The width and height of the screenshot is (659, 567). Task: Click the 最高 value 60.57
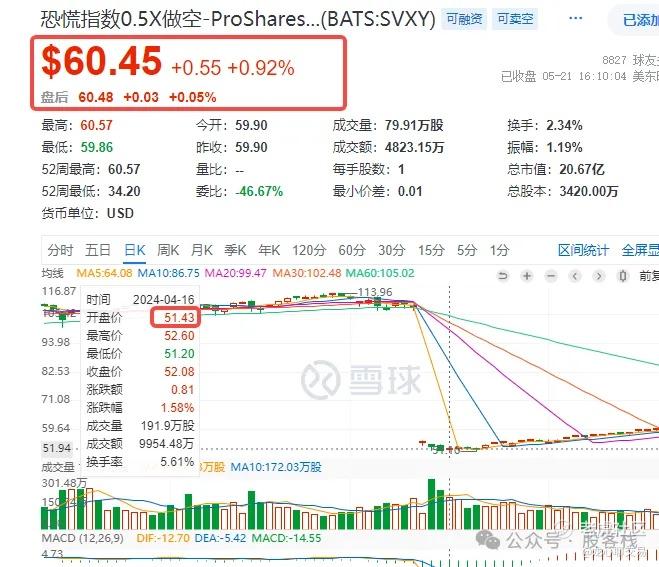click(x=96, y=125)
